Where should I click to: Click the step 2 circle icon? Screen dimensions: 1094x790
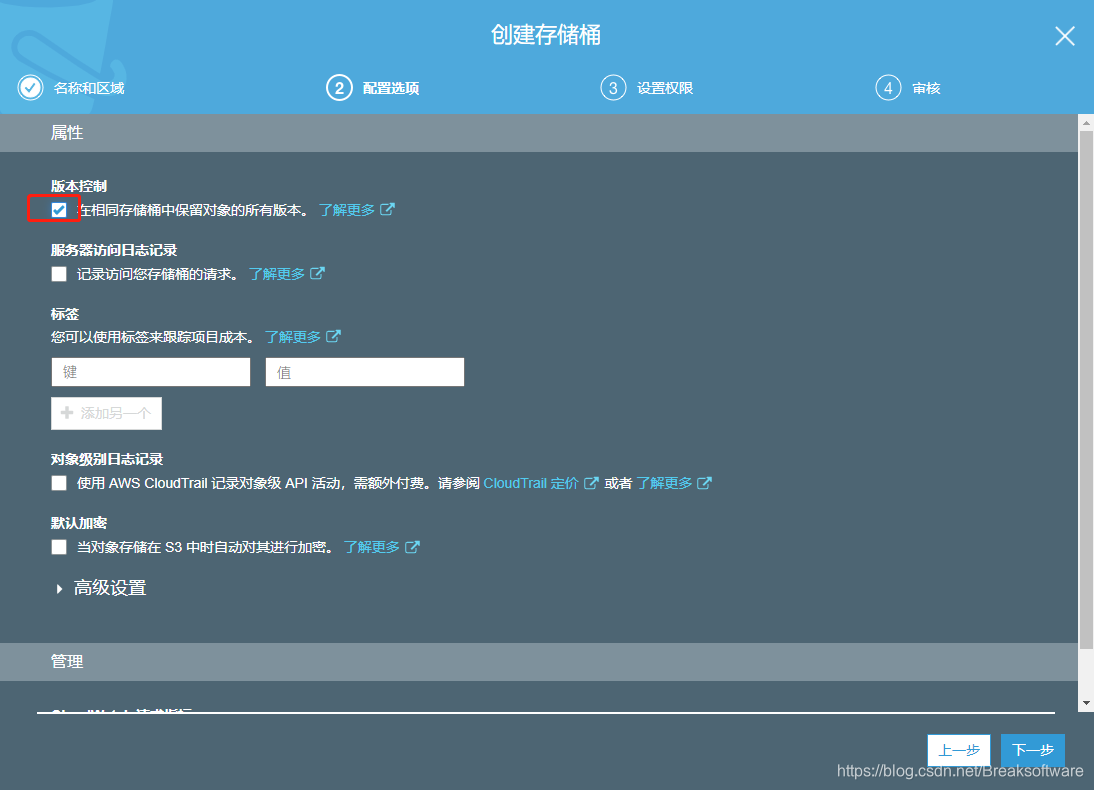point(339,88)
